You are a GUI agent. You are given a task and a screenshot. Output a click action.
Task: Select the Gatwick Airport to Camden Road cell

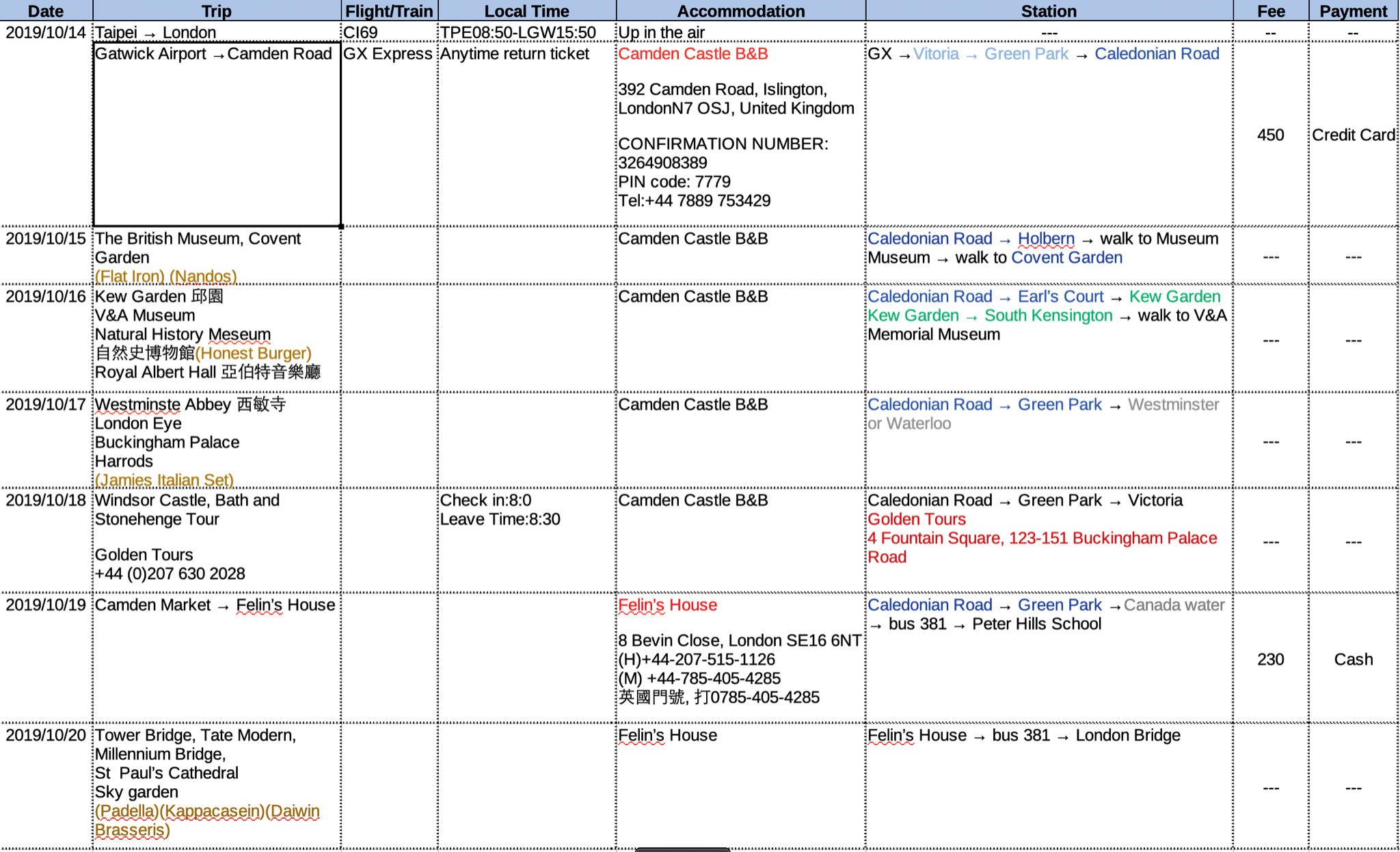pyautogui.click(x=216, y=133)
